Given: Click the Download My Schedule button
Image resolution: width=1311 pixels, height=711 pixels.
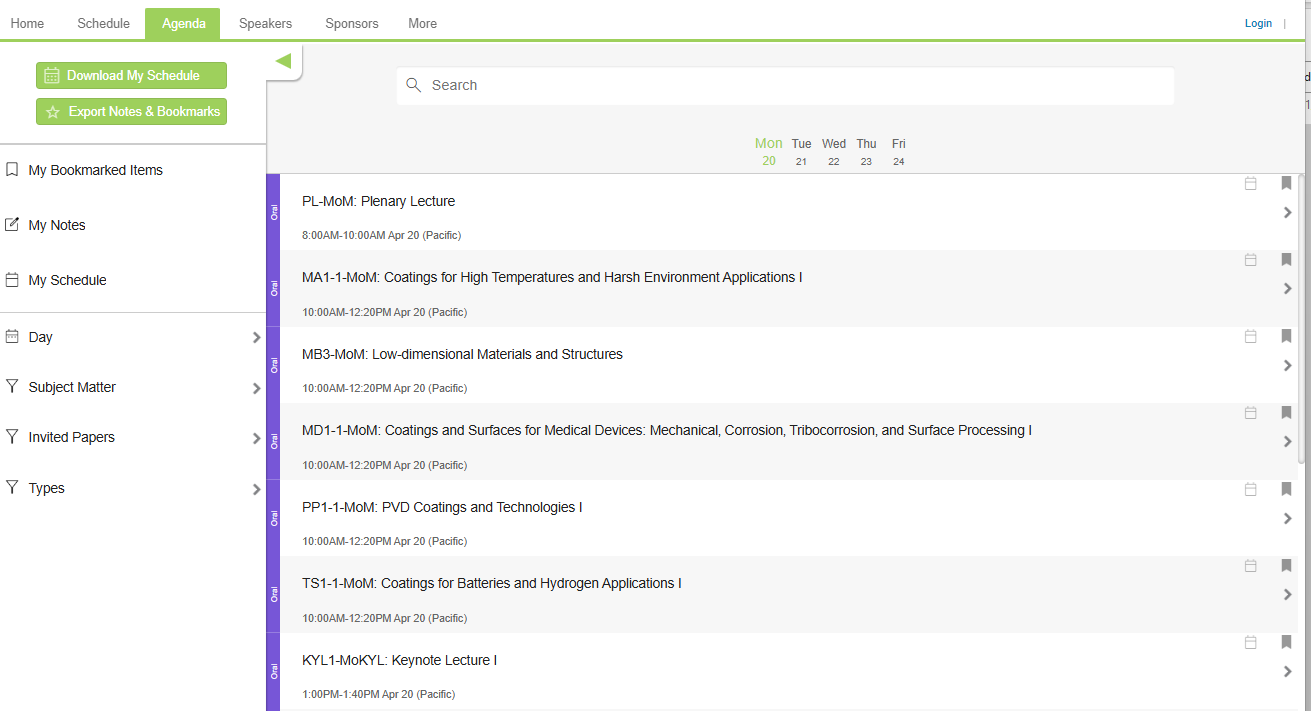Looking at the screenshot, I should click(x=131, y=75).
